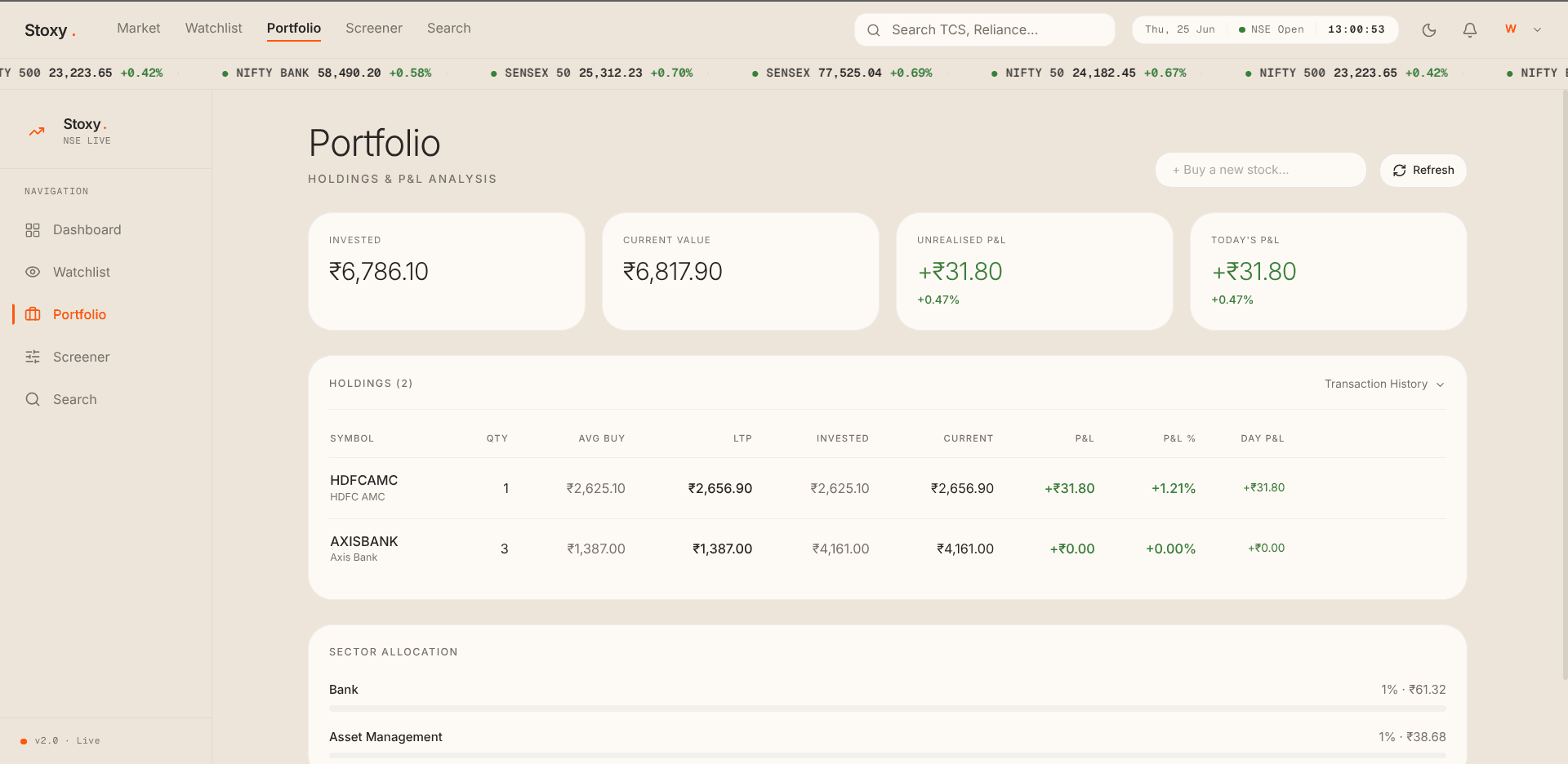The width and height of the screenshot is (1568, 764).
Task: Click the Asset Management sector label
Action: point(385,737)
